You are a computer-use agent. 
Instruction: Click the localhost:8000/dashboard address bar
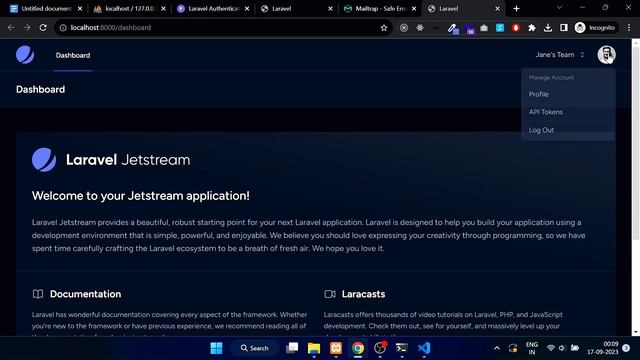pos(223,27)
